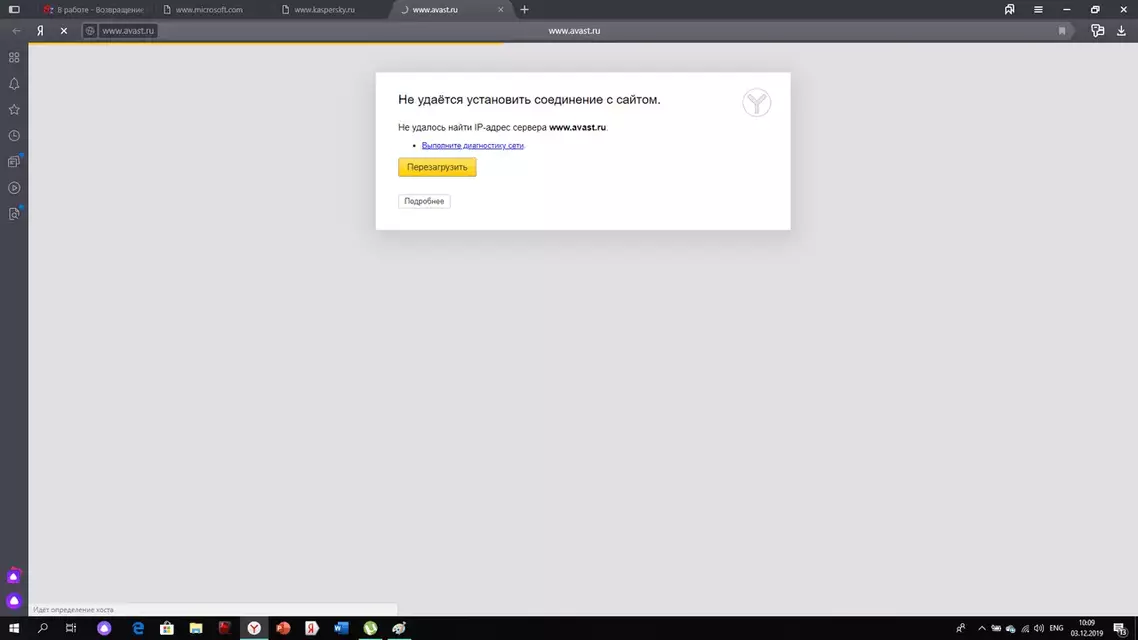
Task: Open Paint palette app in taskbar
Action: [x=399, y=628]
